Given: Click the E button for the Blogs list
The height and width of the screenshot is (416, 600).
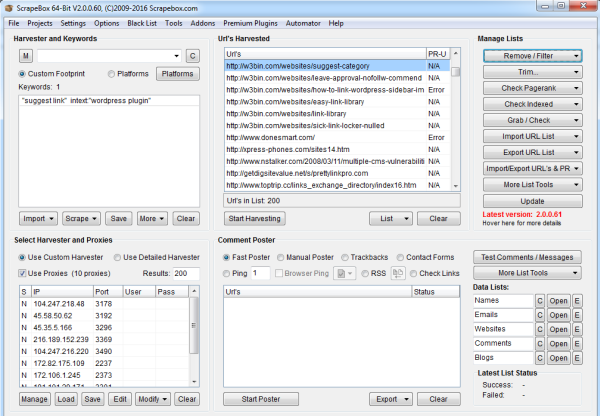Looking at the screenshot, I should (x=577, y=358).
